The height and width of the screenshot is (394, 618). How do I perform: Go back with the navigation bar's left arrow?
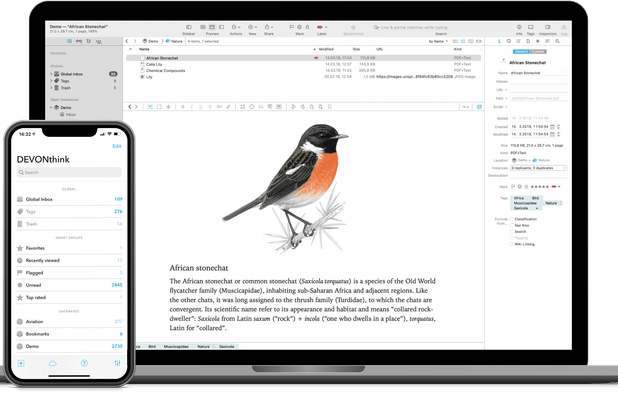point(127,41)
